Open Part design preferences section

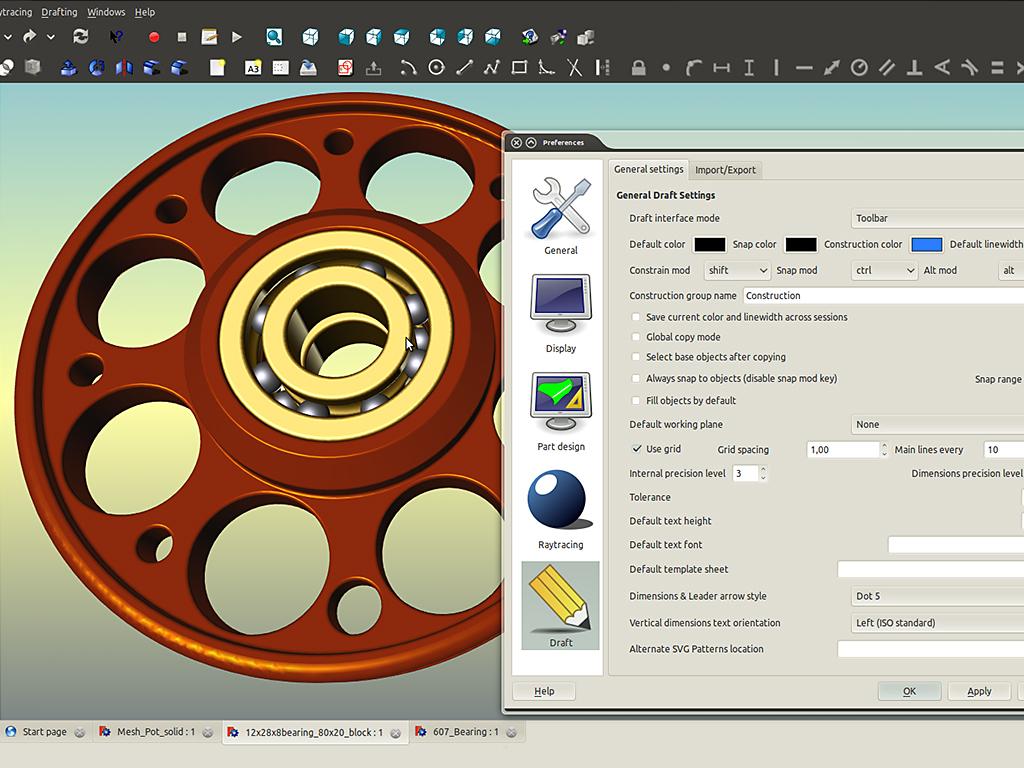point(560,412)
